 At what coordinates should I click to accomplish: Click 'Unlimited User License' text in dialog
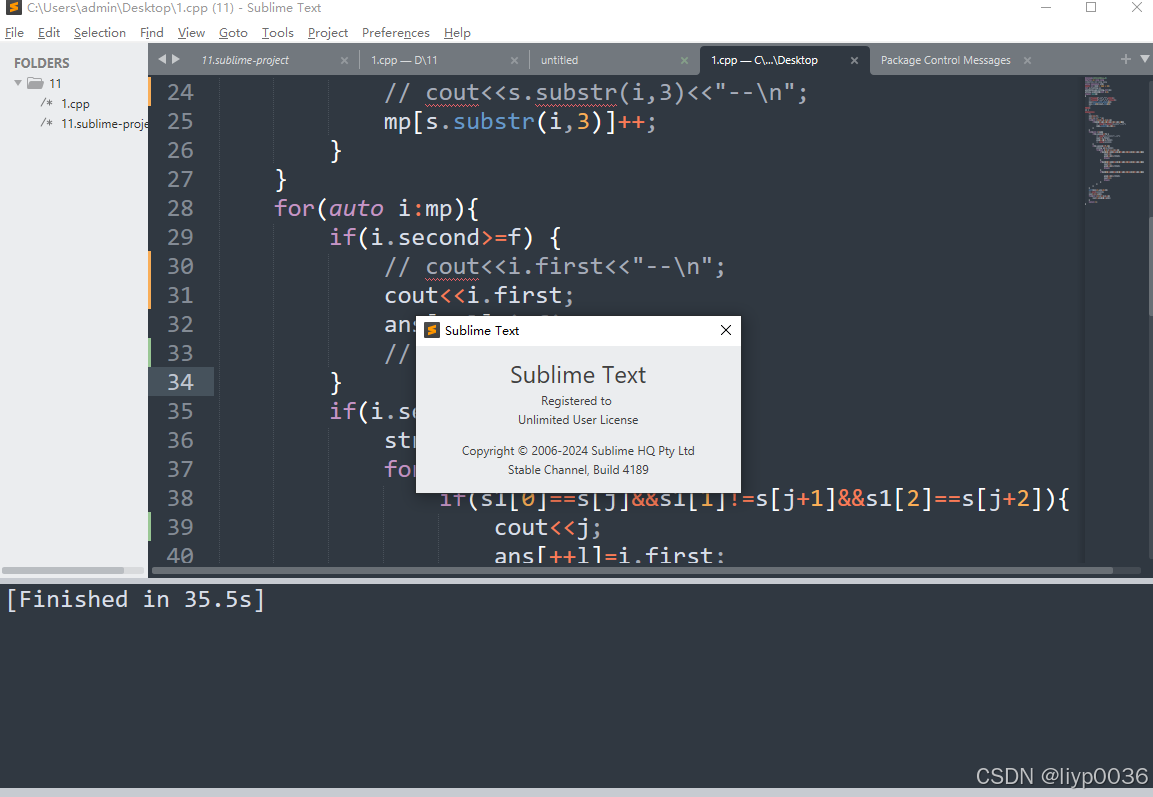tap(578, 420)
